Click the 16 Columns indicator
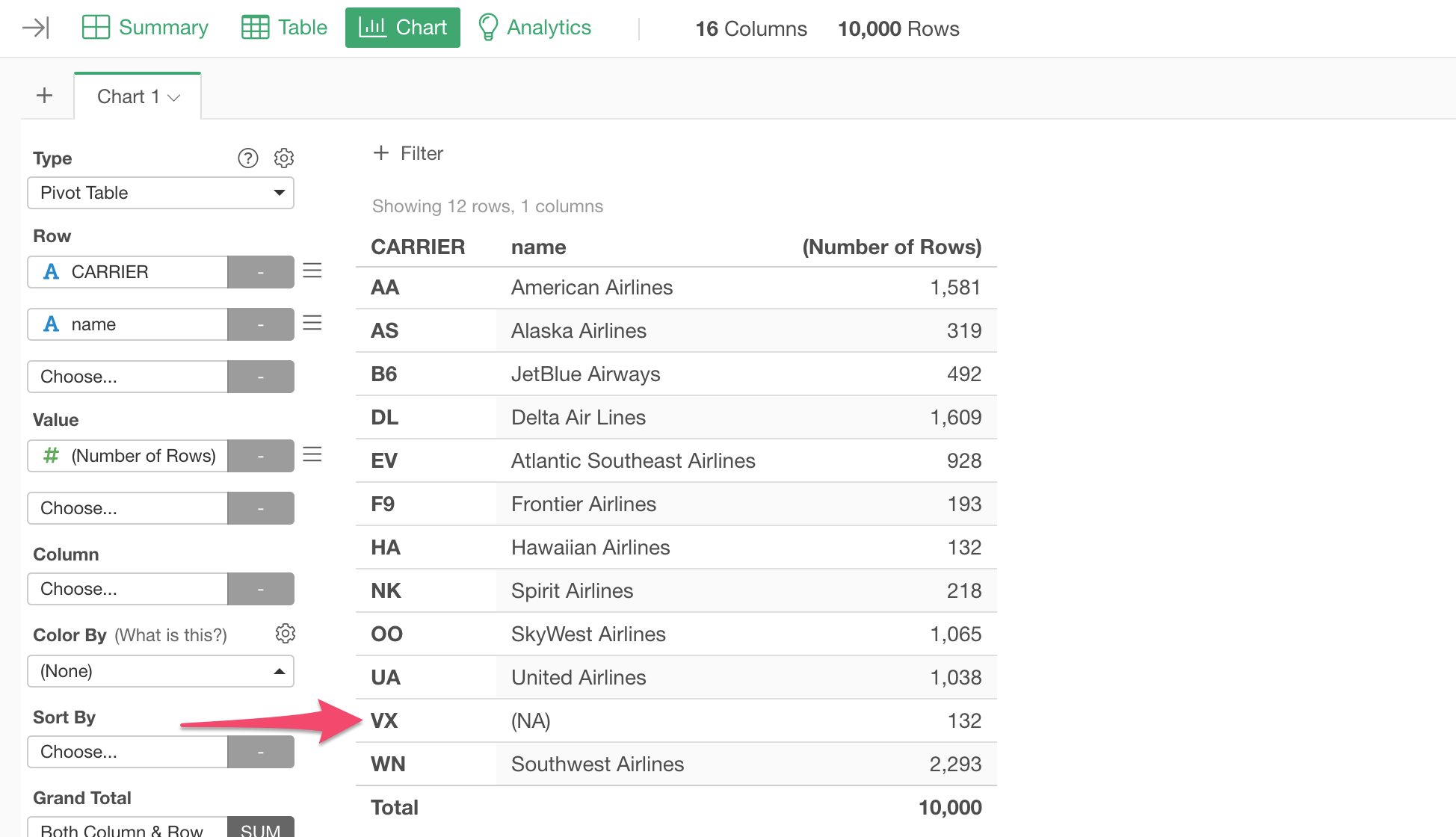Image resolution: width=1456 pixels, height=837 pixels. (751, 29)
